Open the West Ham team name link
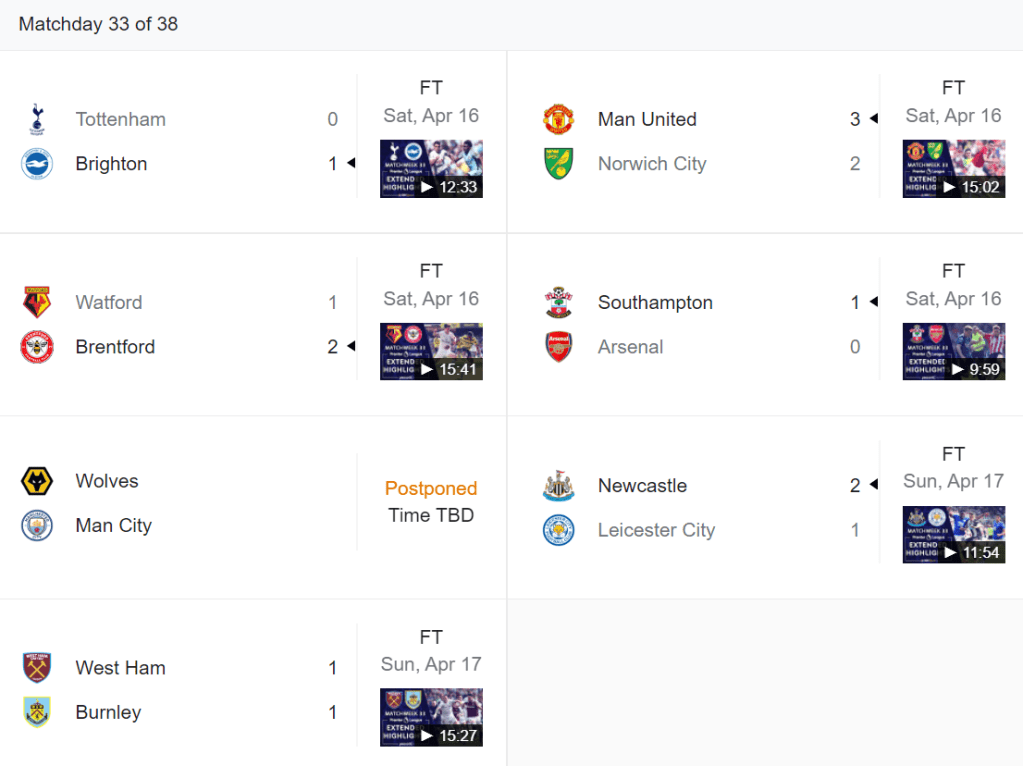The width and height of the screenshot is (1023, 766). pos(120,668)
